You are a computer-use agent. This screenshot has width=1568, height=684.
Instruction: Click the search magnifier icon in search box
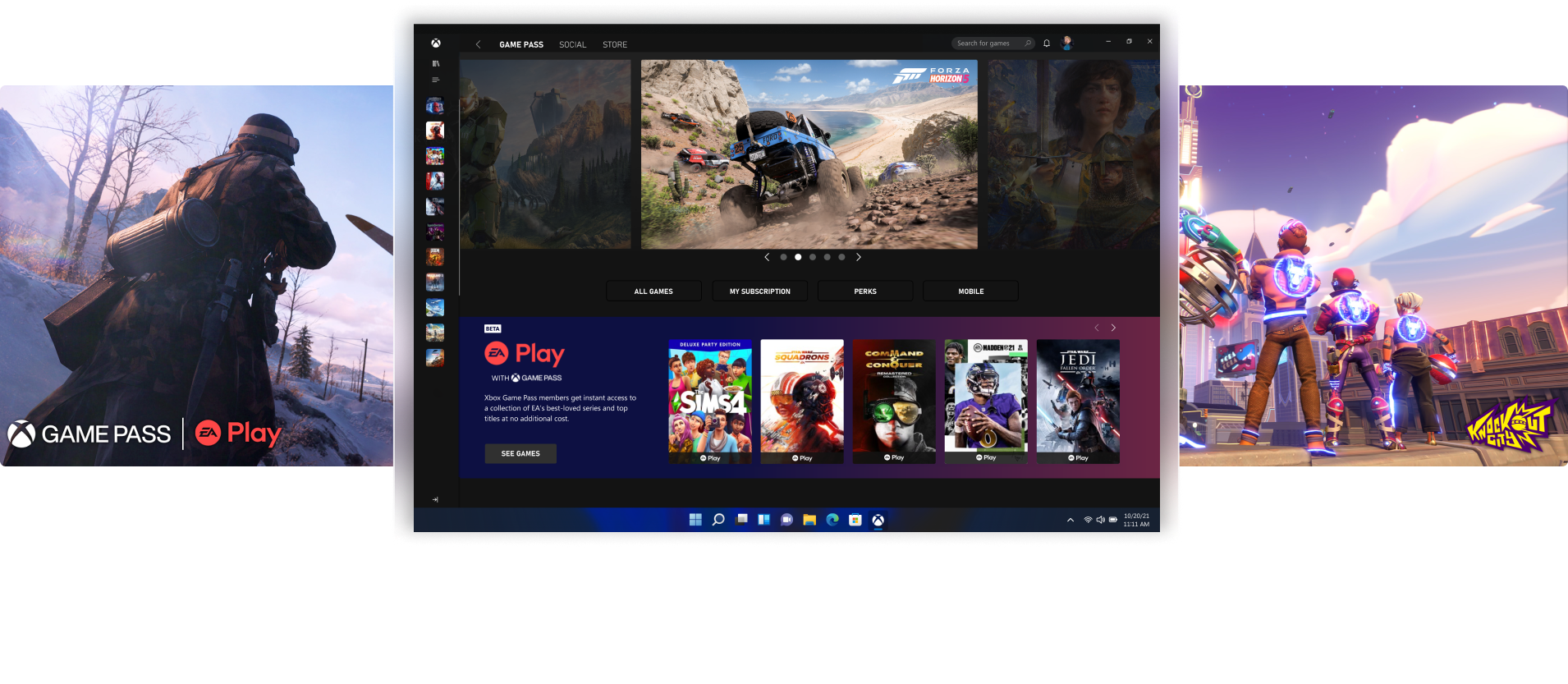pos(1028,44)
